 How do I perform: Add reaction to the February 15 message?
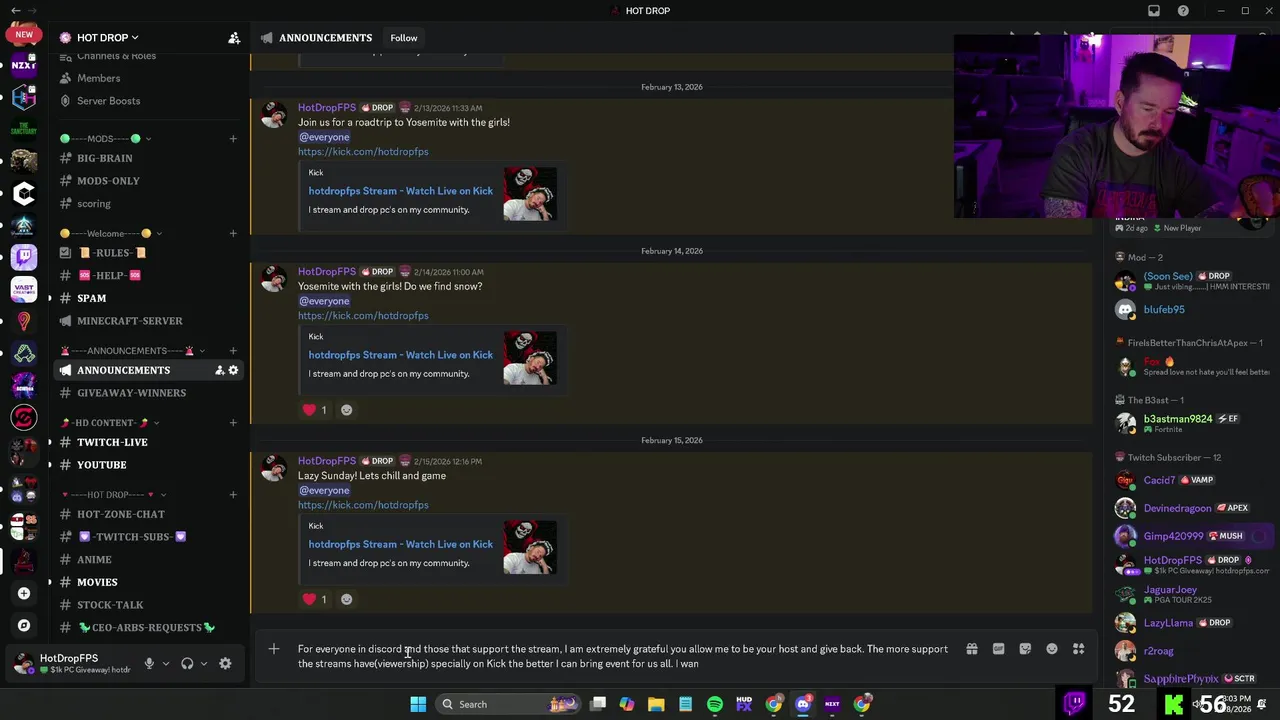tap(346, 599)
